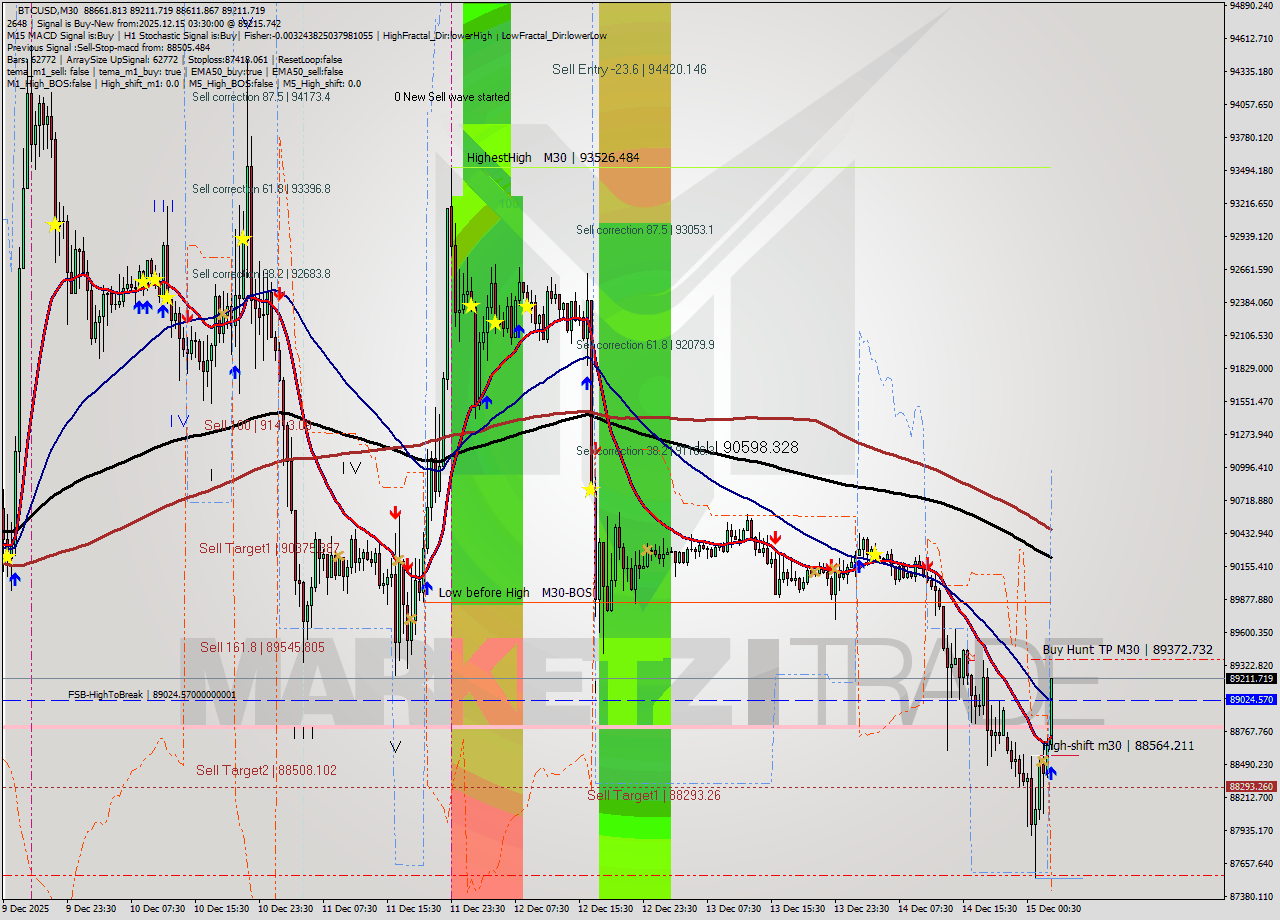The image size is (1280, 920).
Task: Click the blue up arrow at the chart's bottom-left
Action: click(15, 578)
